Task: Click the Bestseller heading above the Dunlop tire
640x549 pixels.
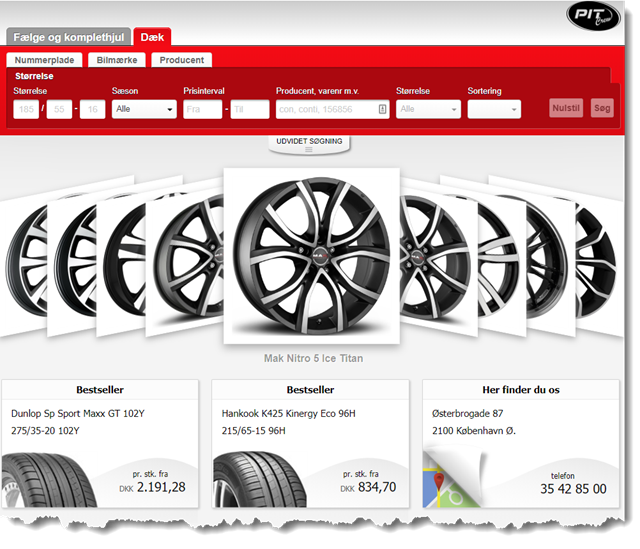Action: (100, 390)
